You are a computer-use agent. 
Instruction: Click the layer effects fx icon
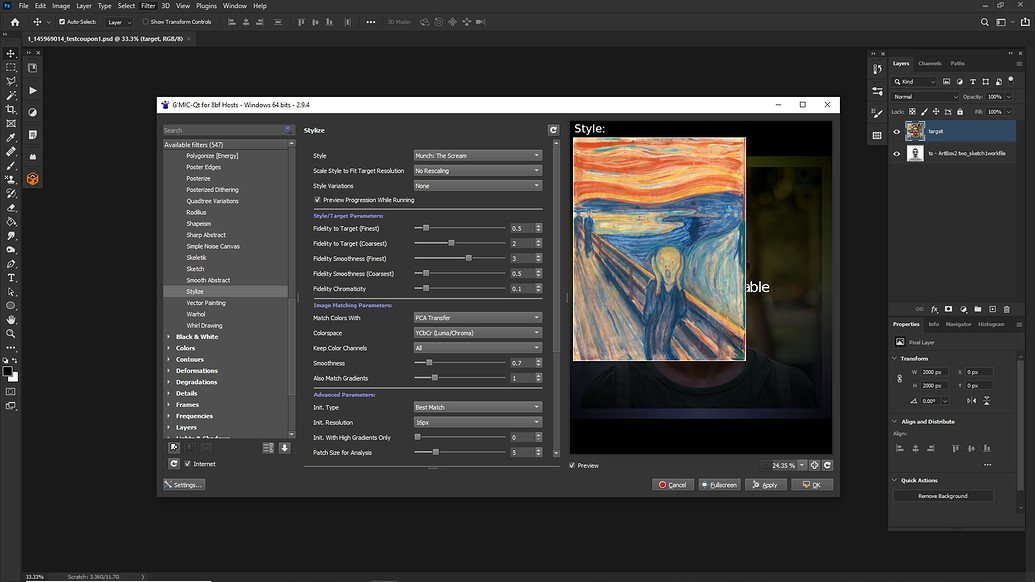coord(935,309)
